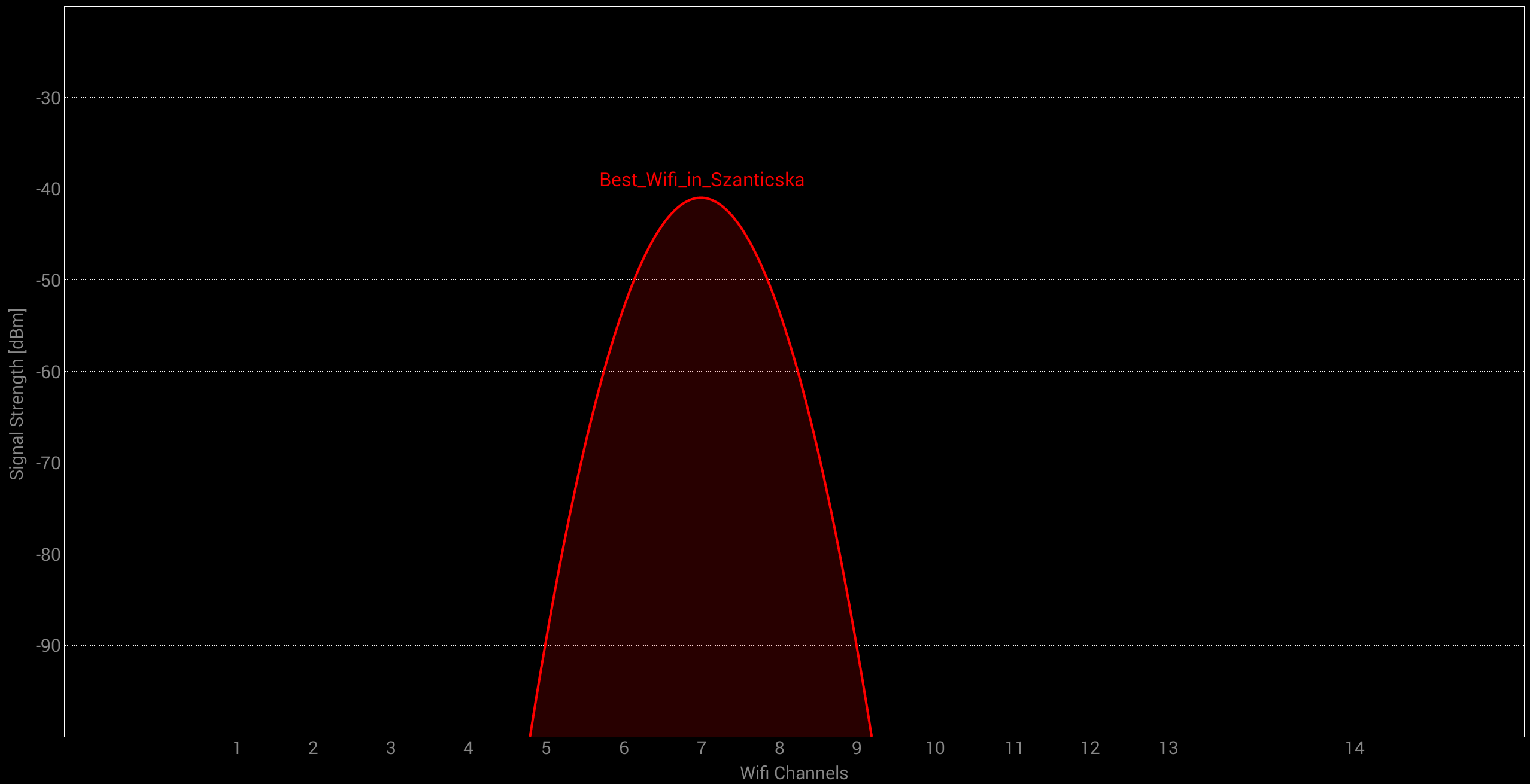Click channel 1 on the axis

tap(237, 748)
